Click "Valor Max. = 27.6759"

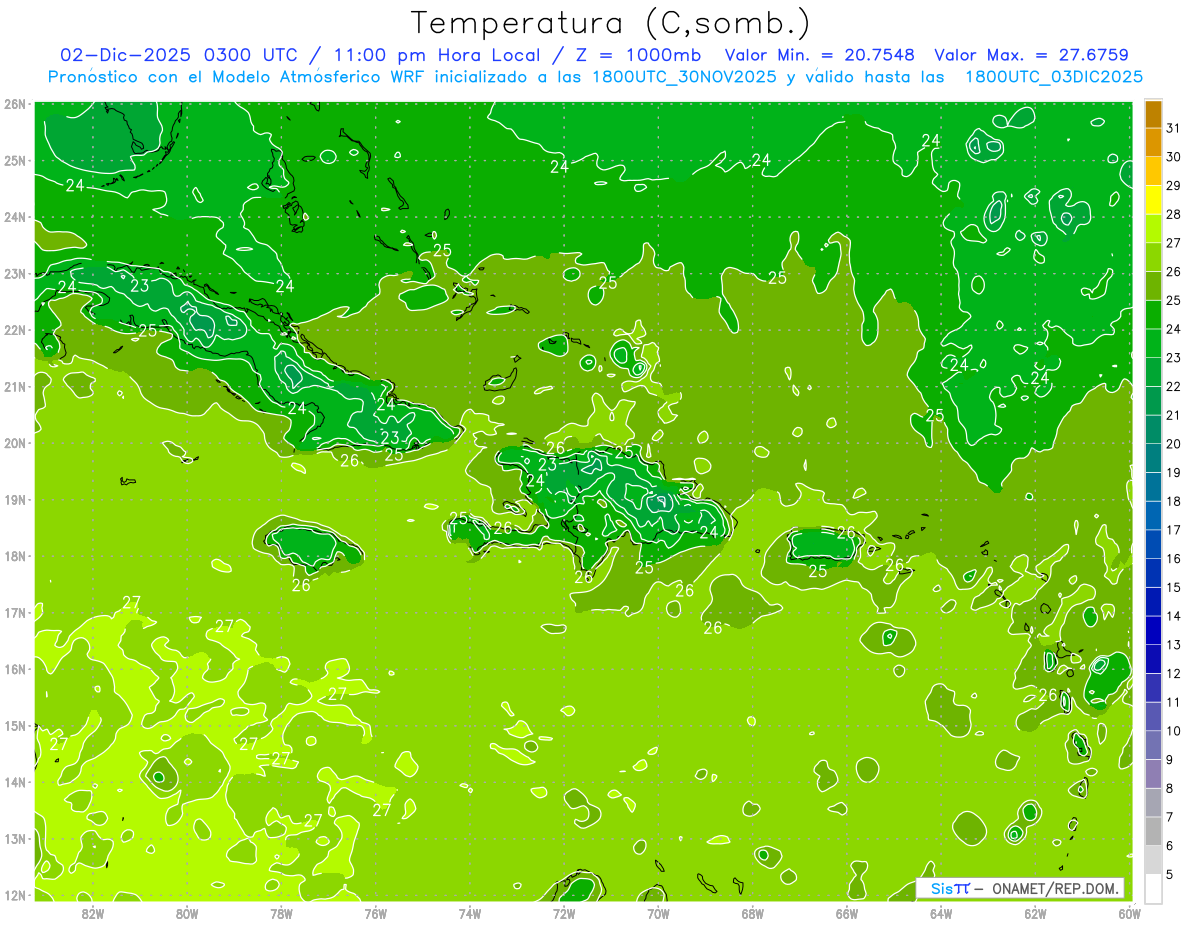click(1034, 55)
